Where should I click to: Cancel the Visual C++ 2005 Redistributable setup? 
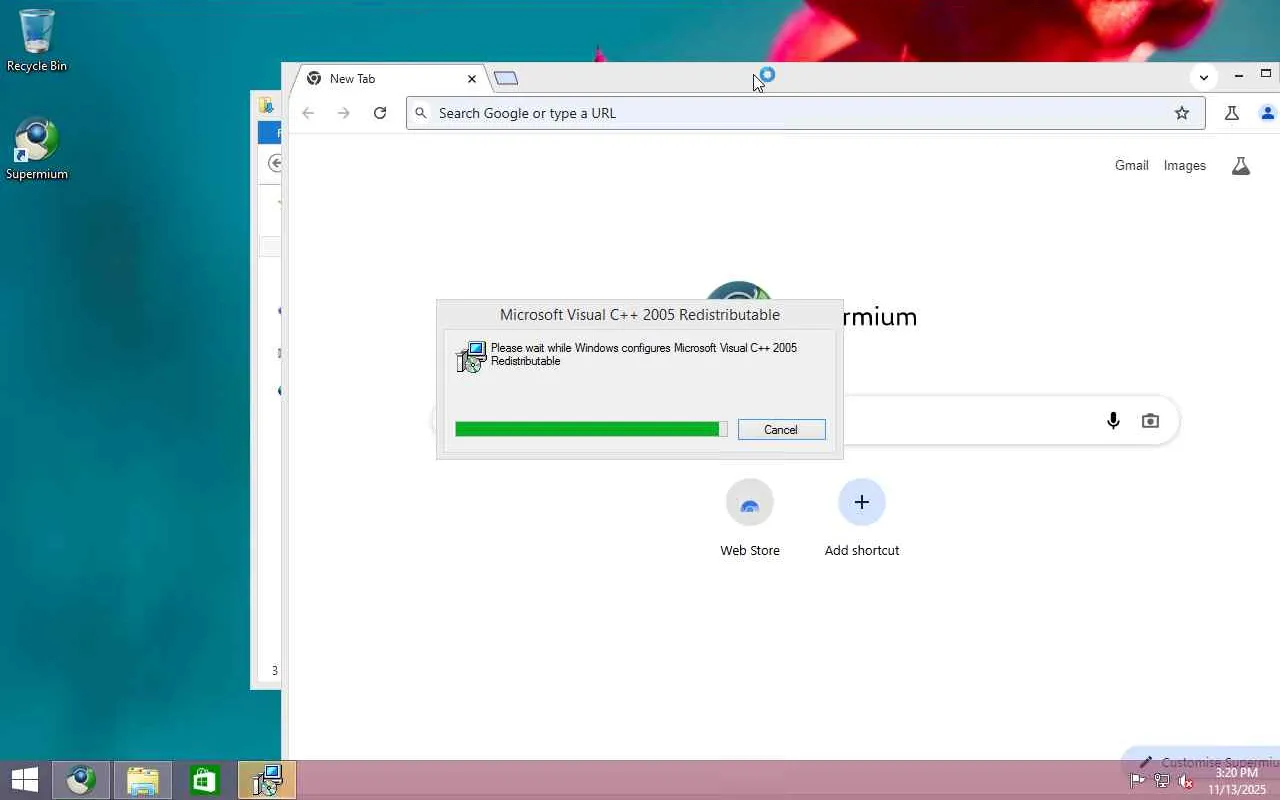click(781, 430)
